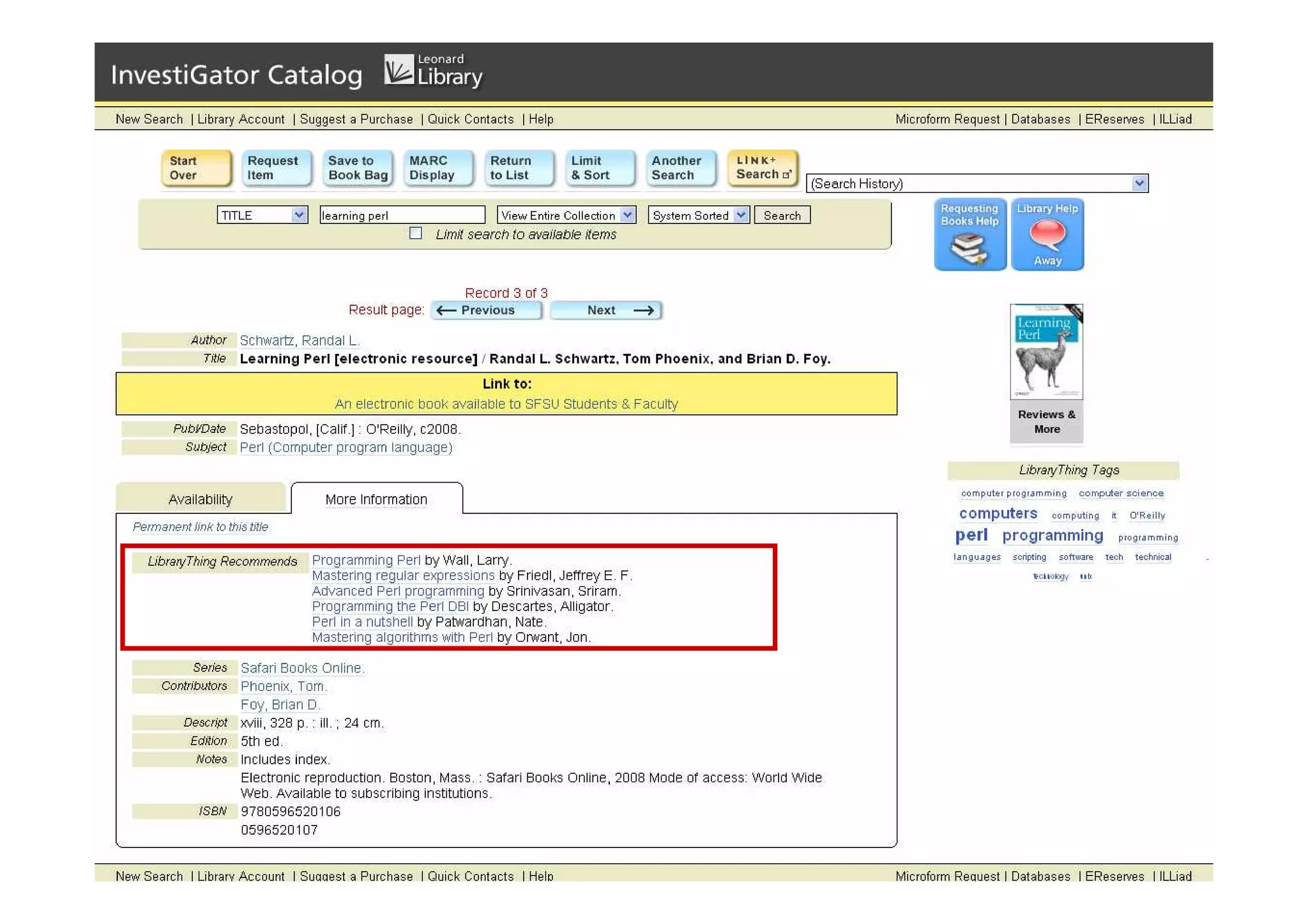Open the MARC Display view

pyautogui.click(x=437, y=168)
